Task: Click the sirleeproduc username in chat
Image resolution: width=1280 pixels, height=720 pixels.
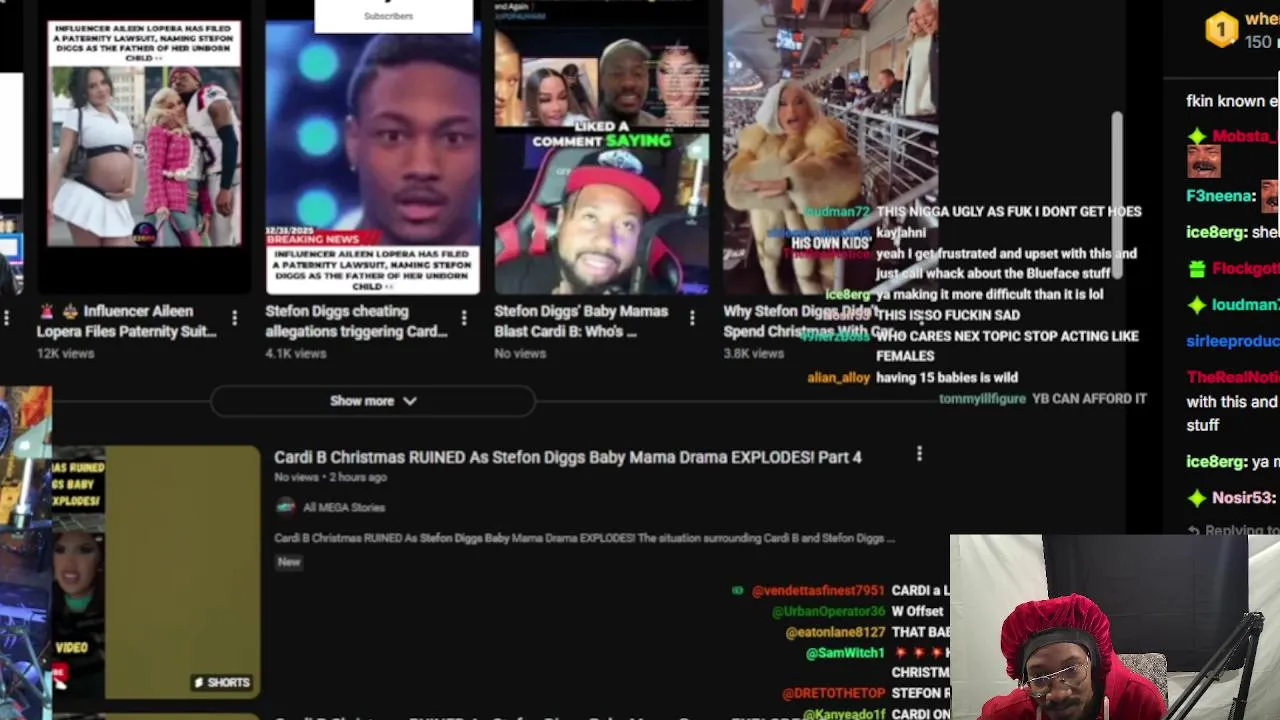Action: coord(1232,341)
